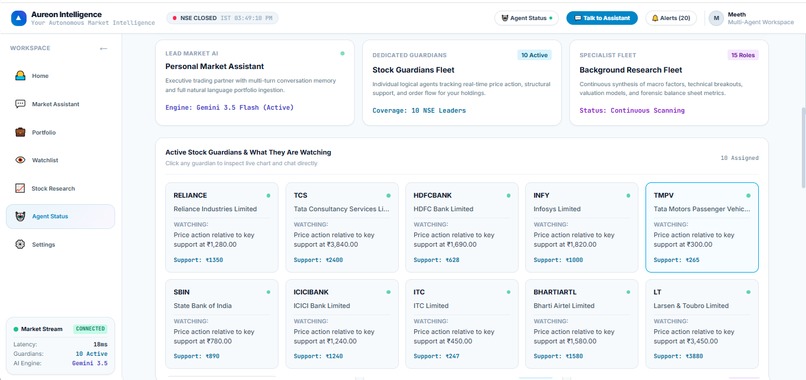The image size is (806, 380).
Task: Go to Portfolio in the sidebar
Action: 60,132
